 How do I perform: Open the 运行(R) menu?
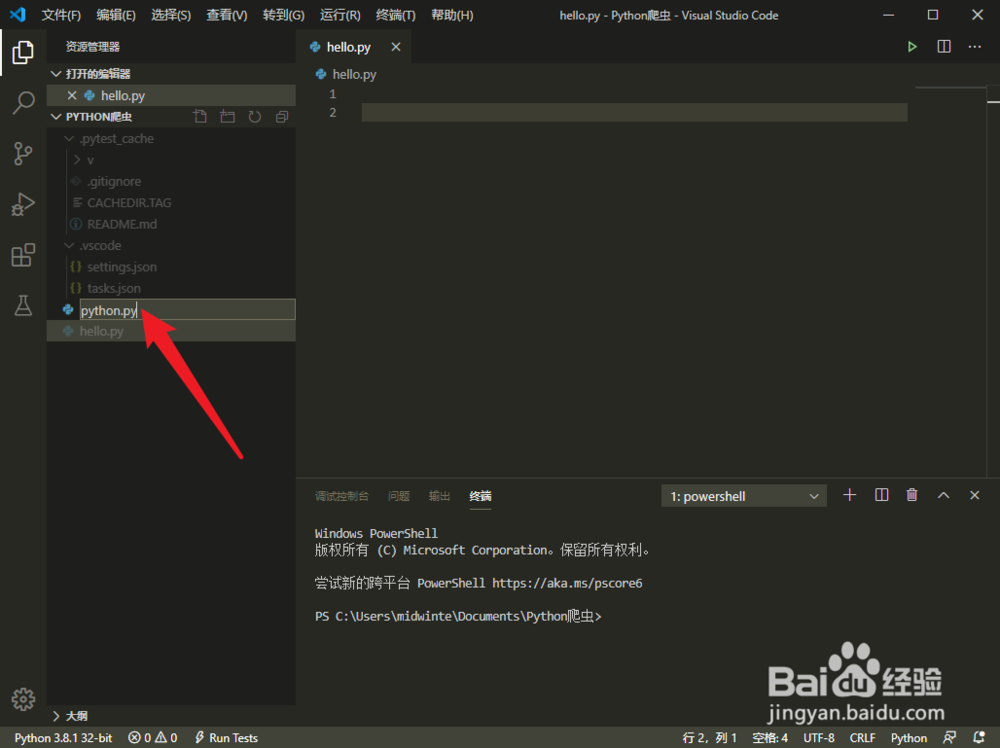click(x=340, y=15)
